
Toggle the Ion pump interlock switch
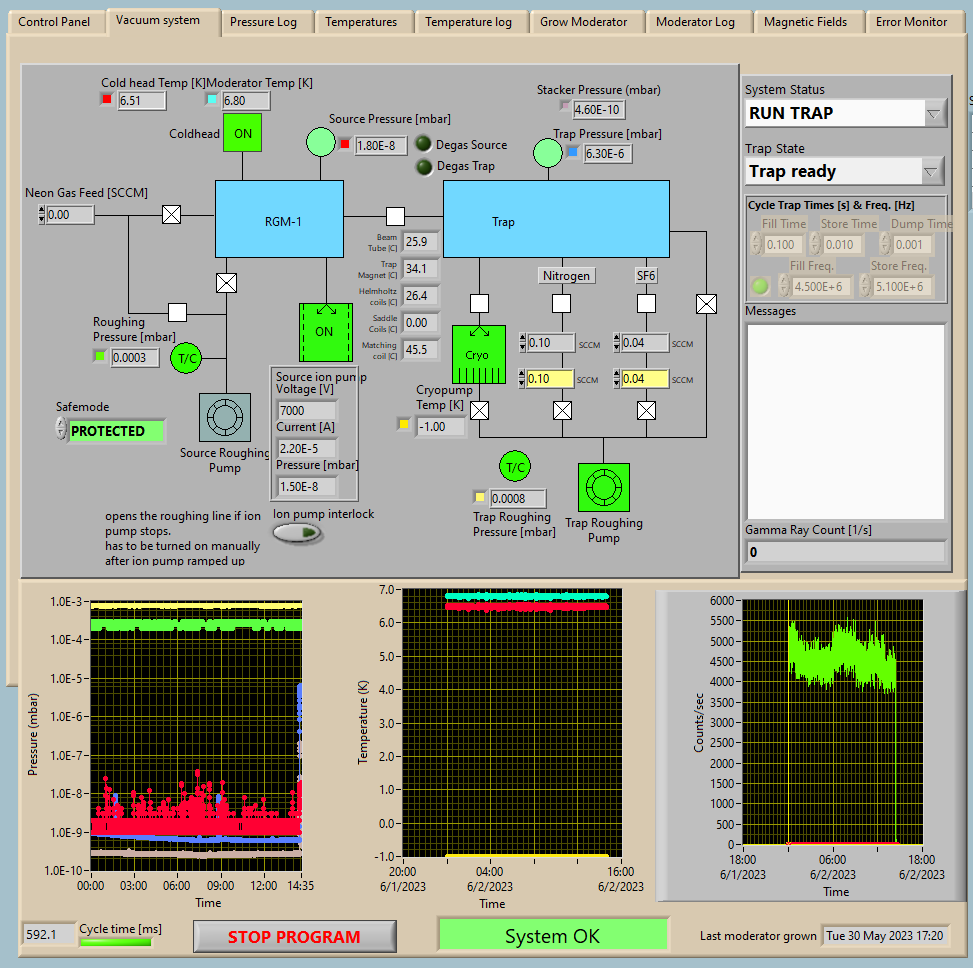pyautogui.click(x=298, y=533)
